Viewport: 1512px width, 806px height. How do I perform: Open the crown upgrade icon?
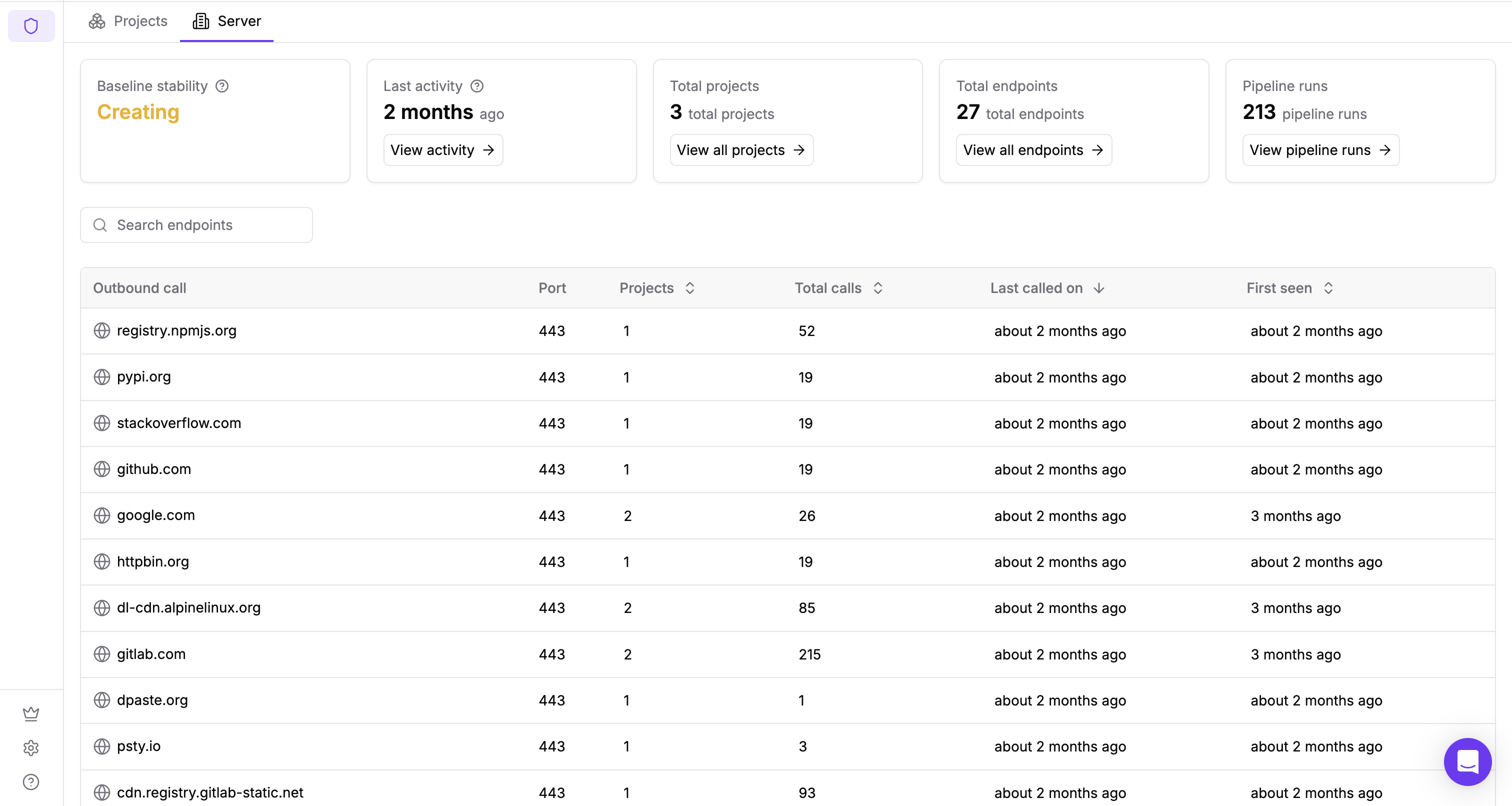point(31,713)
